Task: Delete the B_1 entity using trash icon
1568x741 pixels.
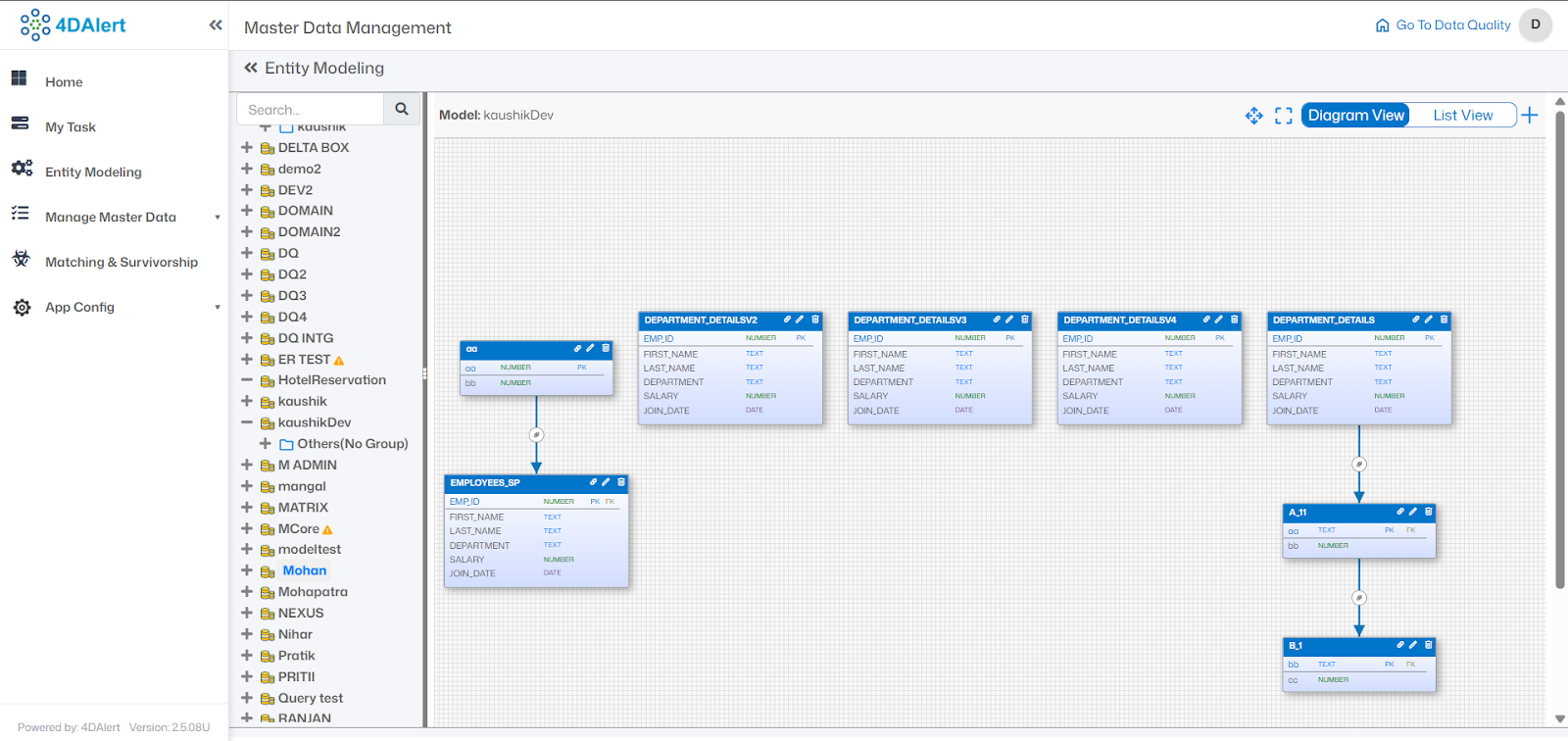Action: (x=1429, y=645)
